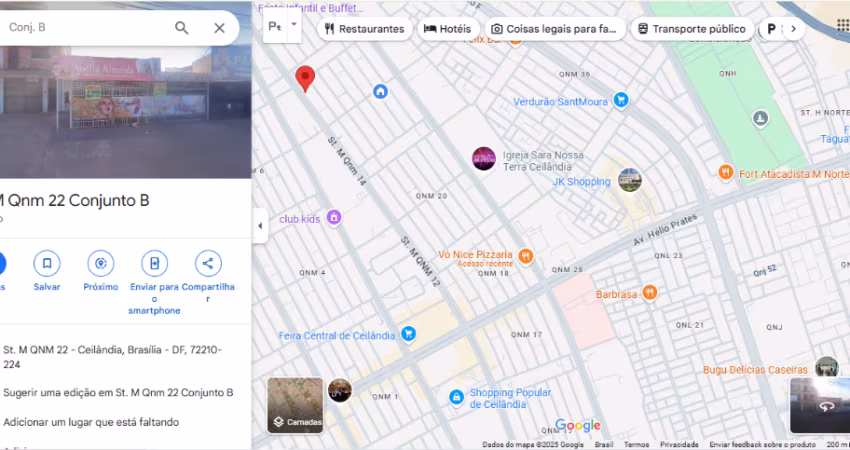Click the Igreja Sara Nossa Terra Ceilândia label
850x450 pixels.
point(543,160)
